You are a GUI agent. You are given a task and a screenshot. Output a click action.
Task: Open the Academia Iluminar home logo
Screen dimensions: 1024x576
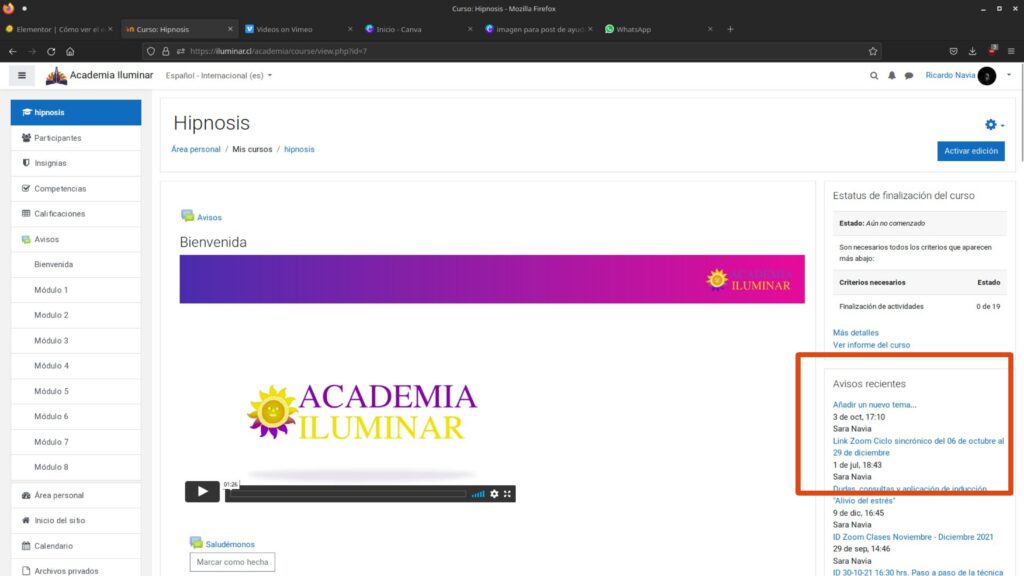(99, 76)
